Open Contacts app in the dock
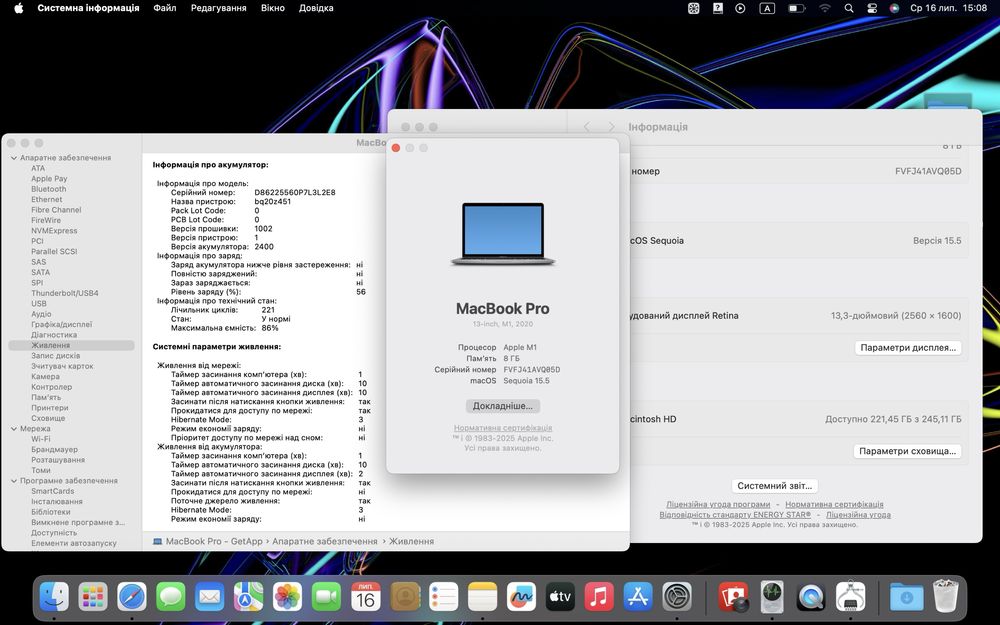This screenshot has height=625, width=1000. [x=405, y=598]
